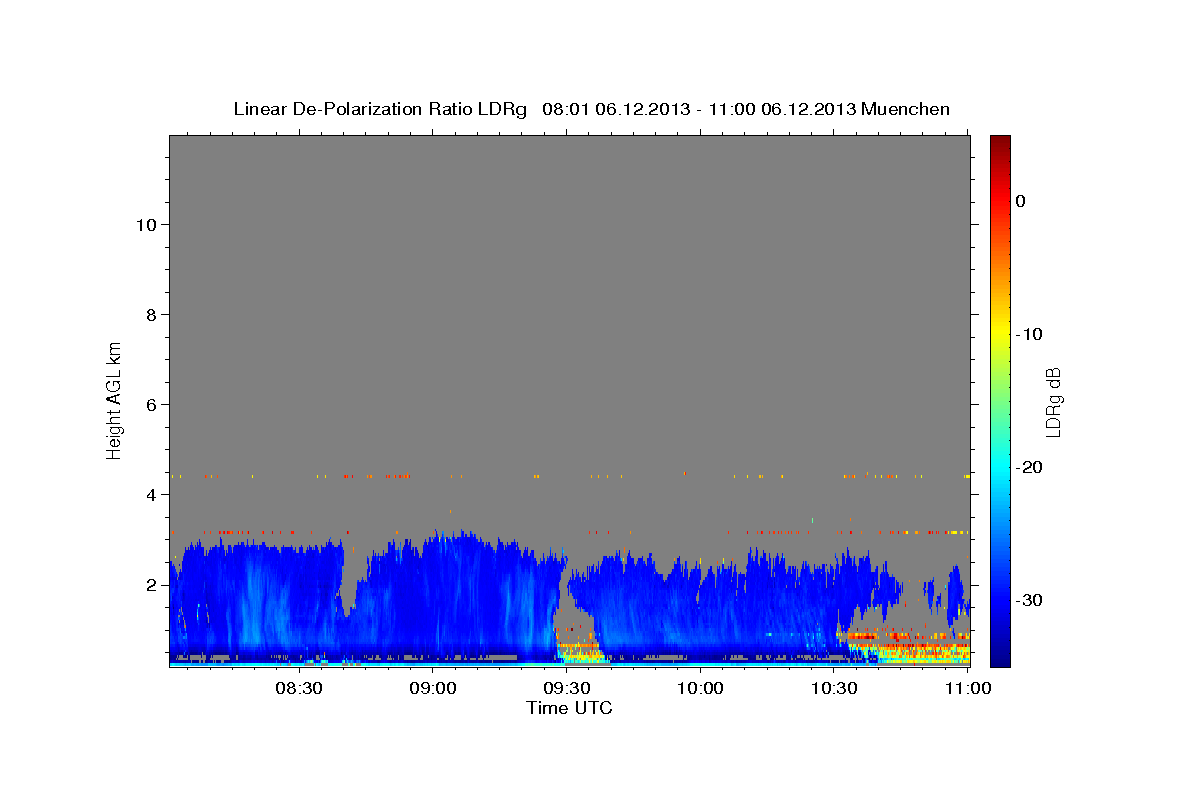The image size is (1200, 800).
Task: Click the 'LDRg dB' colorbar label
Action: [1053, 402]
